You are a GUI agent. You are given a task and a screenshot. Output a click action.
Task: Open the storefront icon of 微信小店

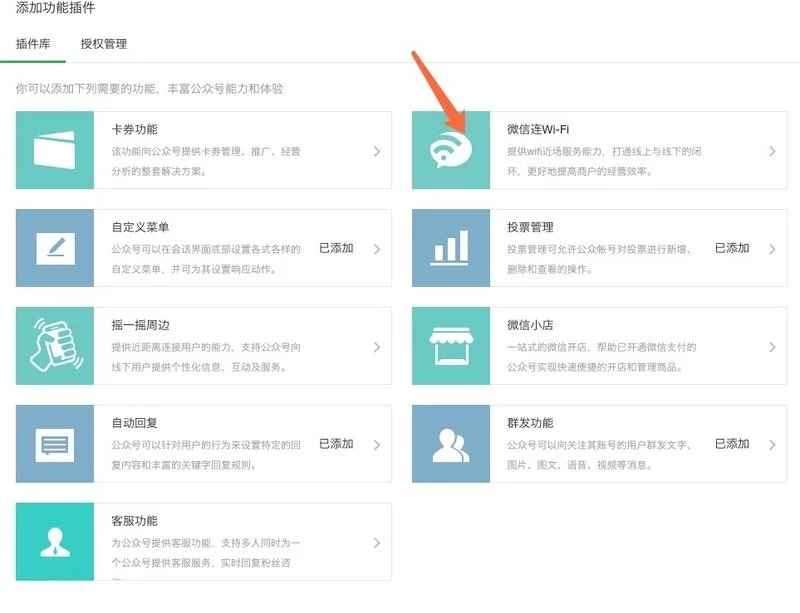(450, 345)
